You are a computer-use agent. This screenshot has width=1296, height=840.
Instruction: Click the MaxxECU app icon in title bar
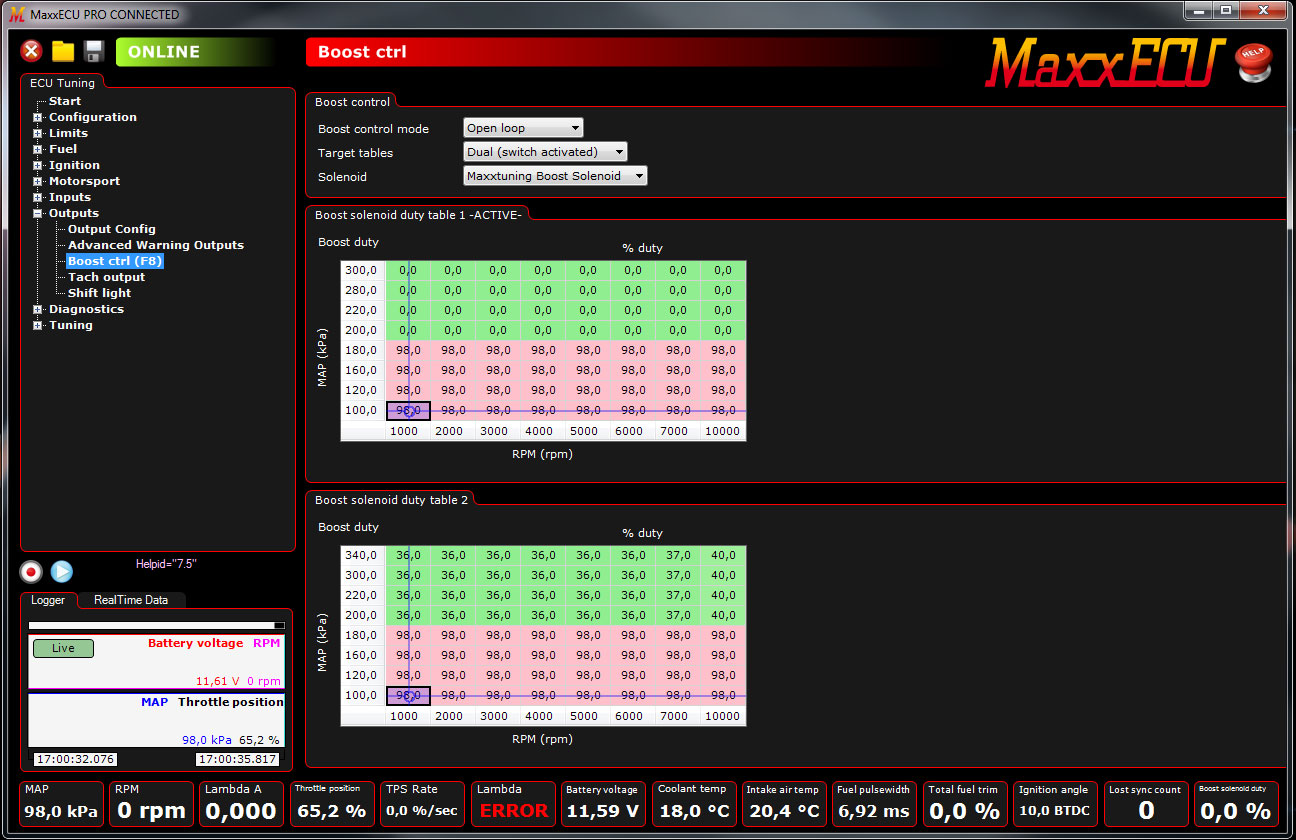click(16, 14)
